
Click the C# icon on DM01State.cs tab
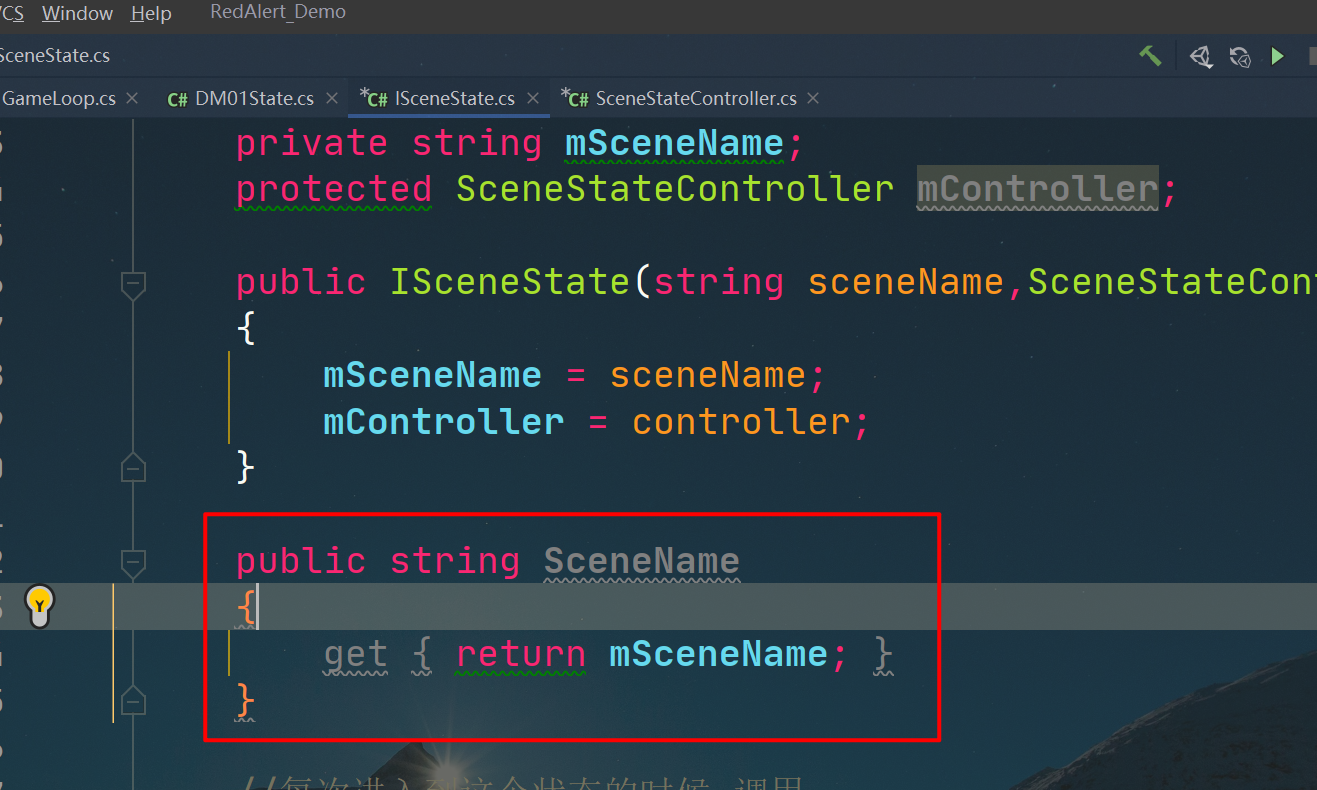click(178, 99)
